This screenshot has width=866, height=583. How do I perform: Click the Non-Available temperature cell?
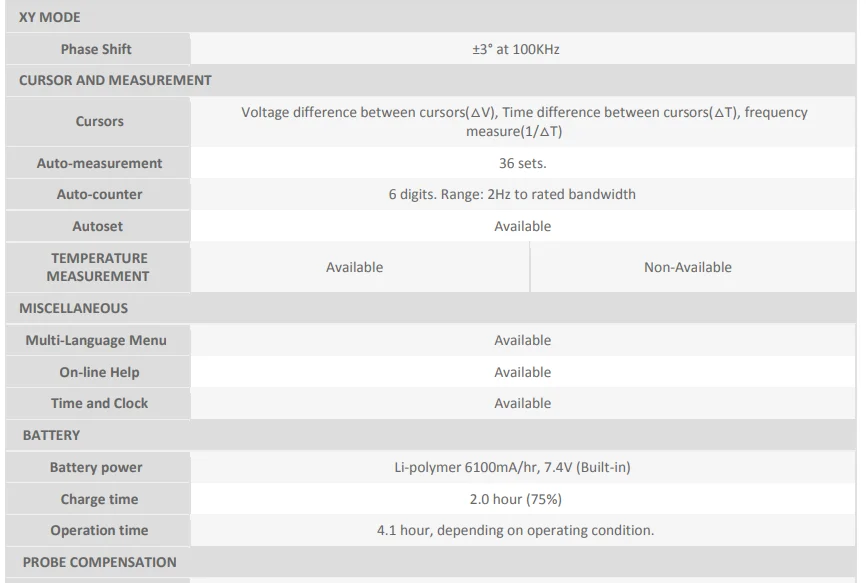[687, 267]
